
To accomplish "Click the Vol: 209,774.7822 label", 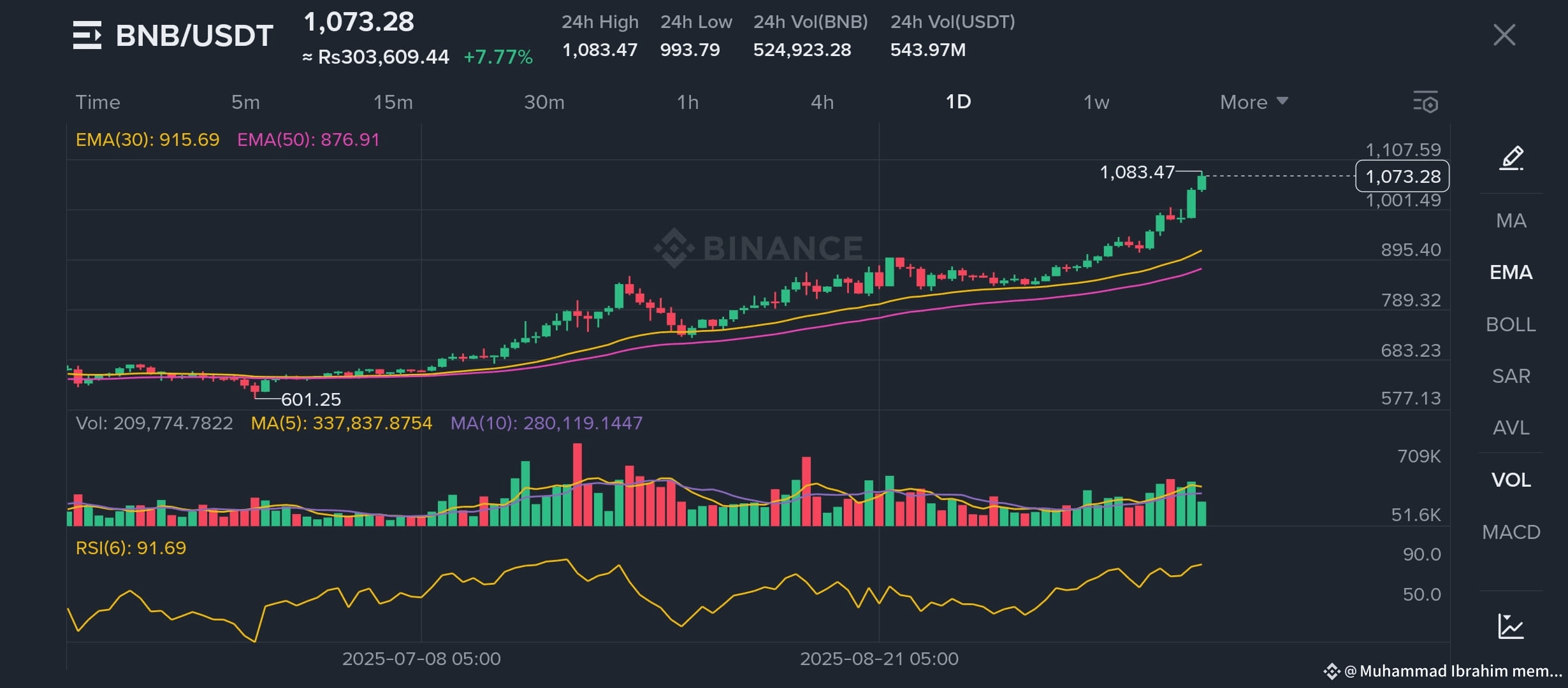I will 154,423.
